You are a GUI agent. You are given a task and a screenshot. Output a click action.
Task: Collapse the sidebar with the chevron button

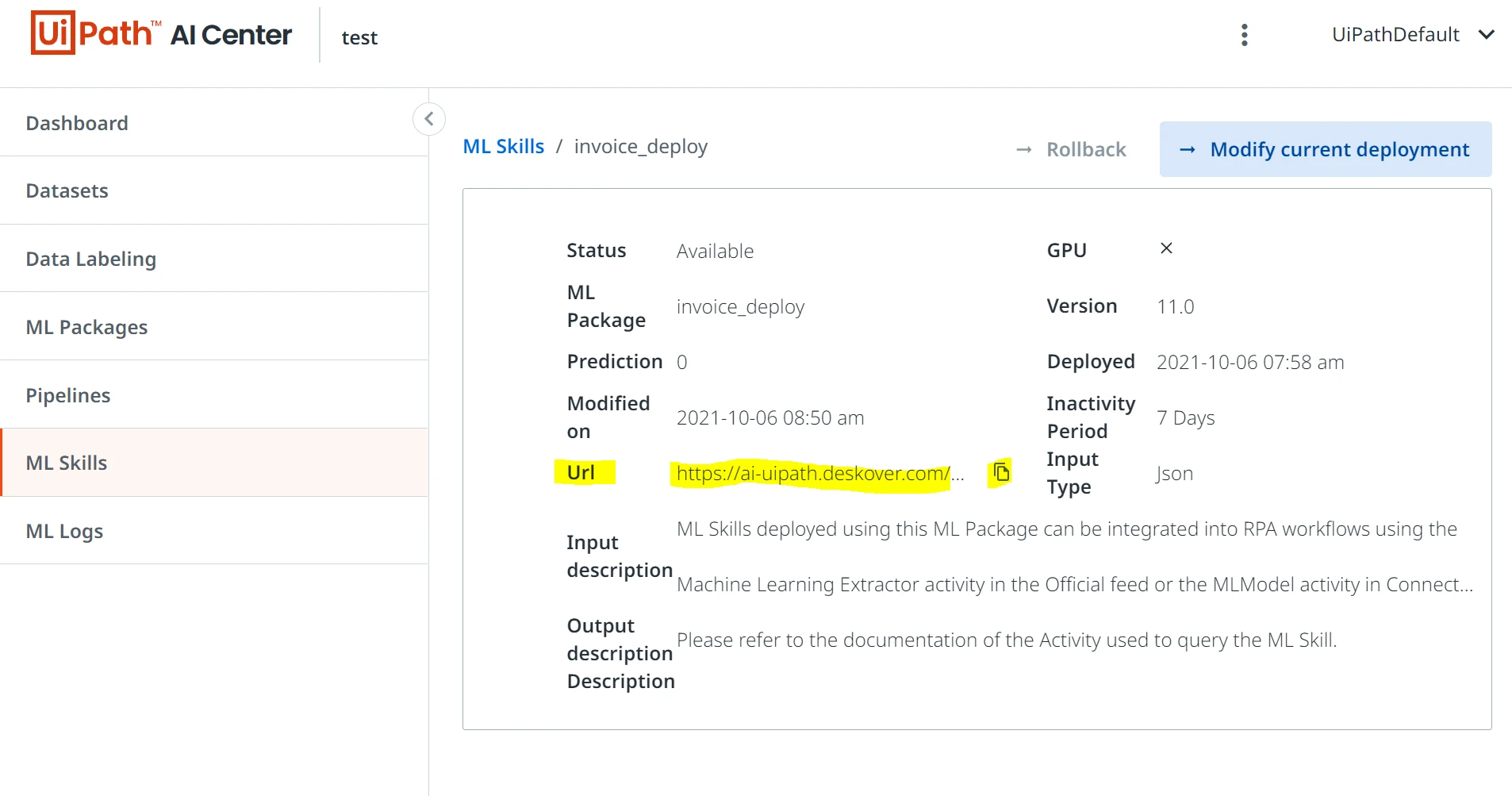pyautogui.click(x=428, y=120)
